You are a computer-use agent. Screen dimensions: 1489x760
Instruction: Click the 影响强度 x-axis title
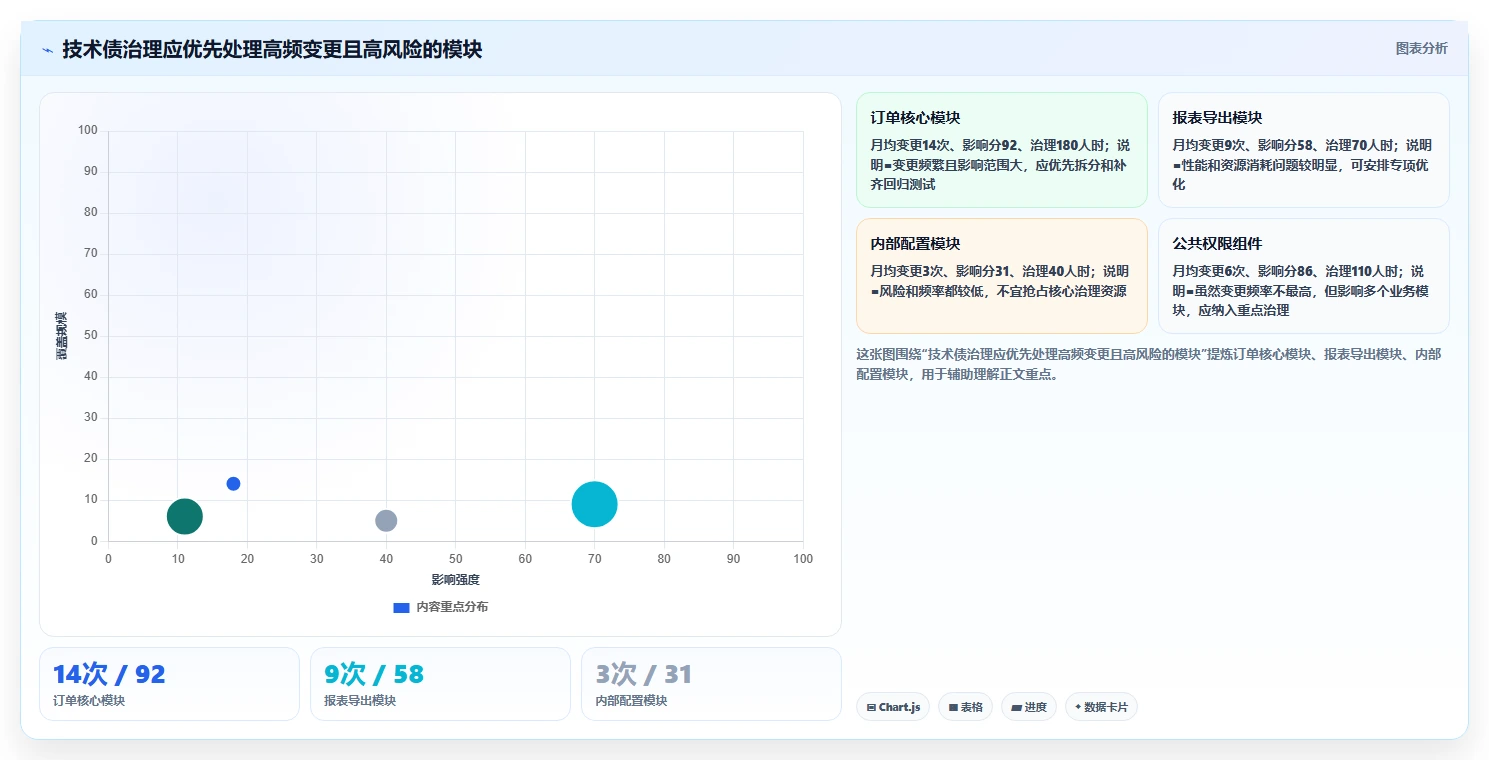456,580
